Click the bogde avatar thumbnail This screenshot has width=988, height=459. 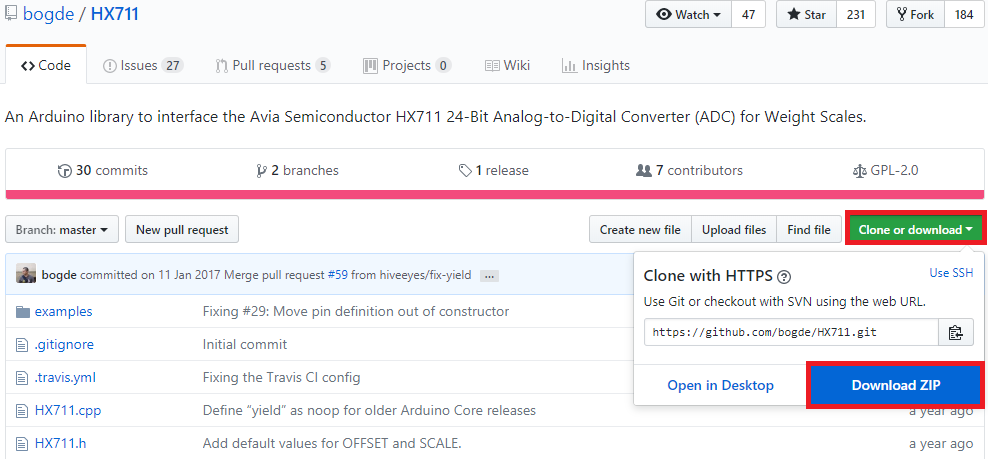tap(27, 274)
